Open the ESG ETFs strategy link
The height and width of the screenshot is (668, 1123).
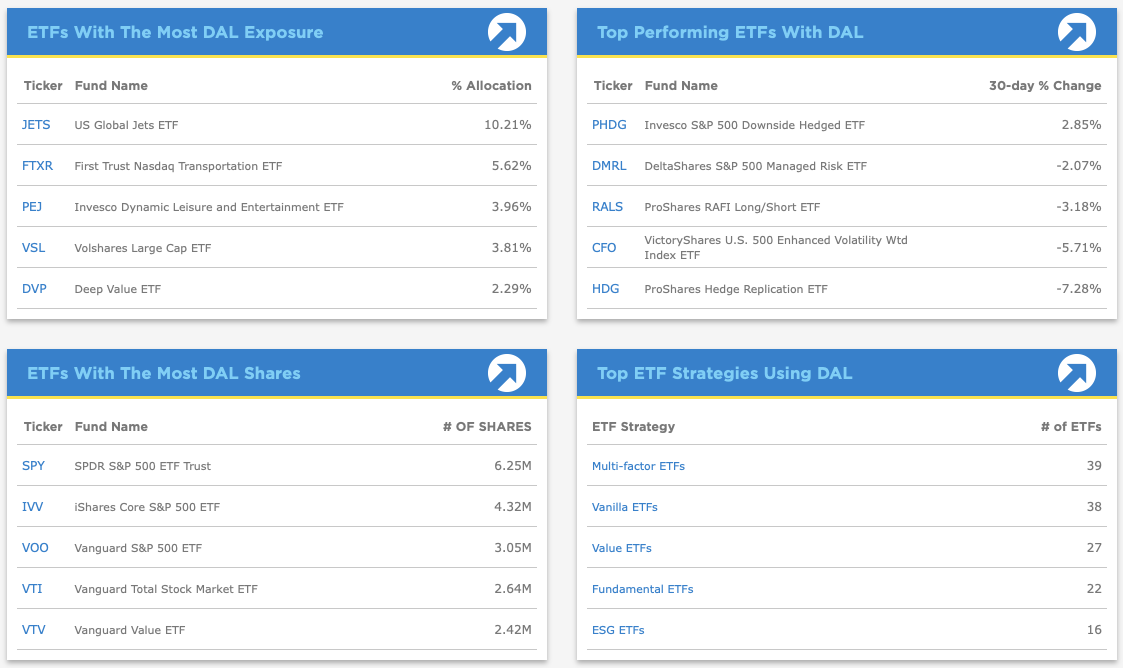pos(618,630)
